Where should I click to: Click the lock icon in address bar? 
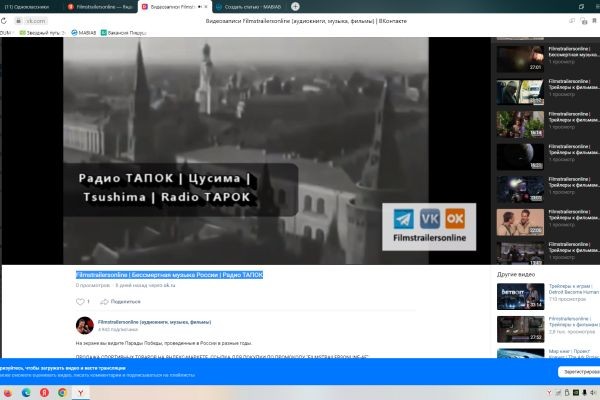18,21
